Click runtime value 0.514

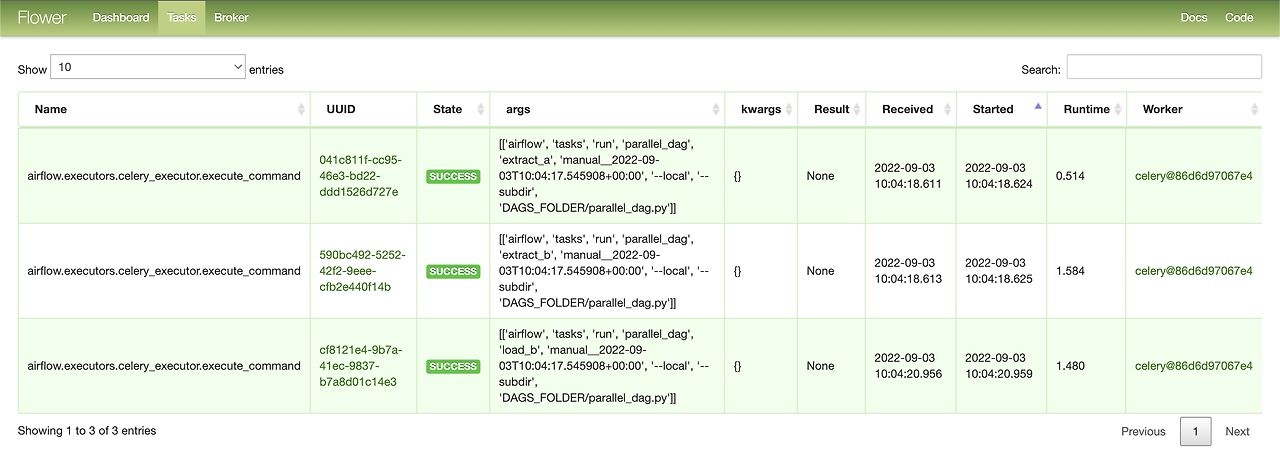pos(1070,176)
